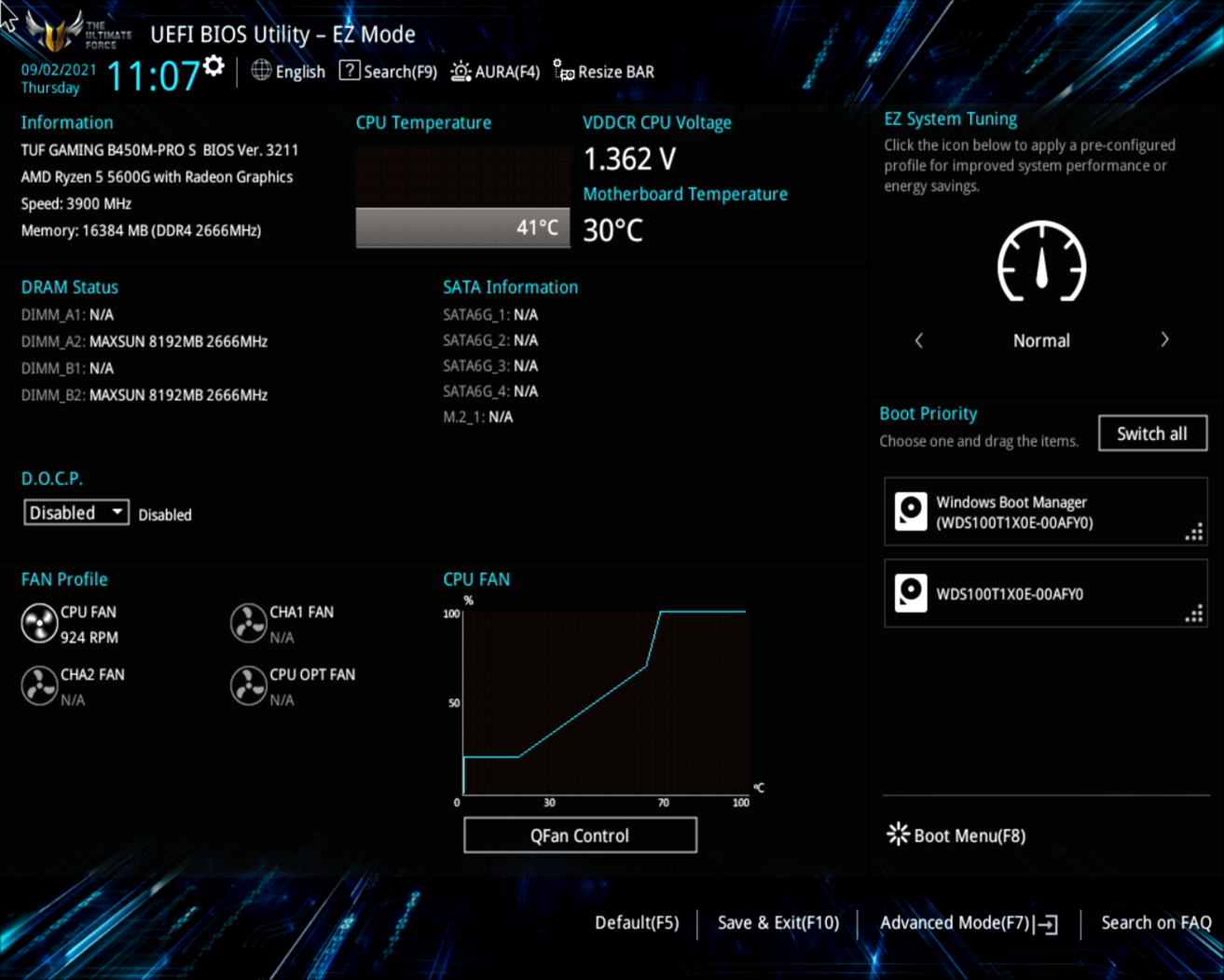Click TUF GAMING B450M-PRO S BIOS version line
The height and width of the screenshot is (980, 1224).
[160, 150]
